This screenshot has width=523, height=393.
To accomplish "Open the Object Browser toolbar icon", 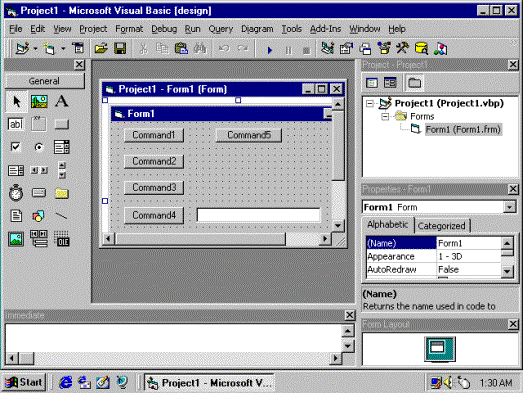I will pyautogui.click(x=384, y=48).
